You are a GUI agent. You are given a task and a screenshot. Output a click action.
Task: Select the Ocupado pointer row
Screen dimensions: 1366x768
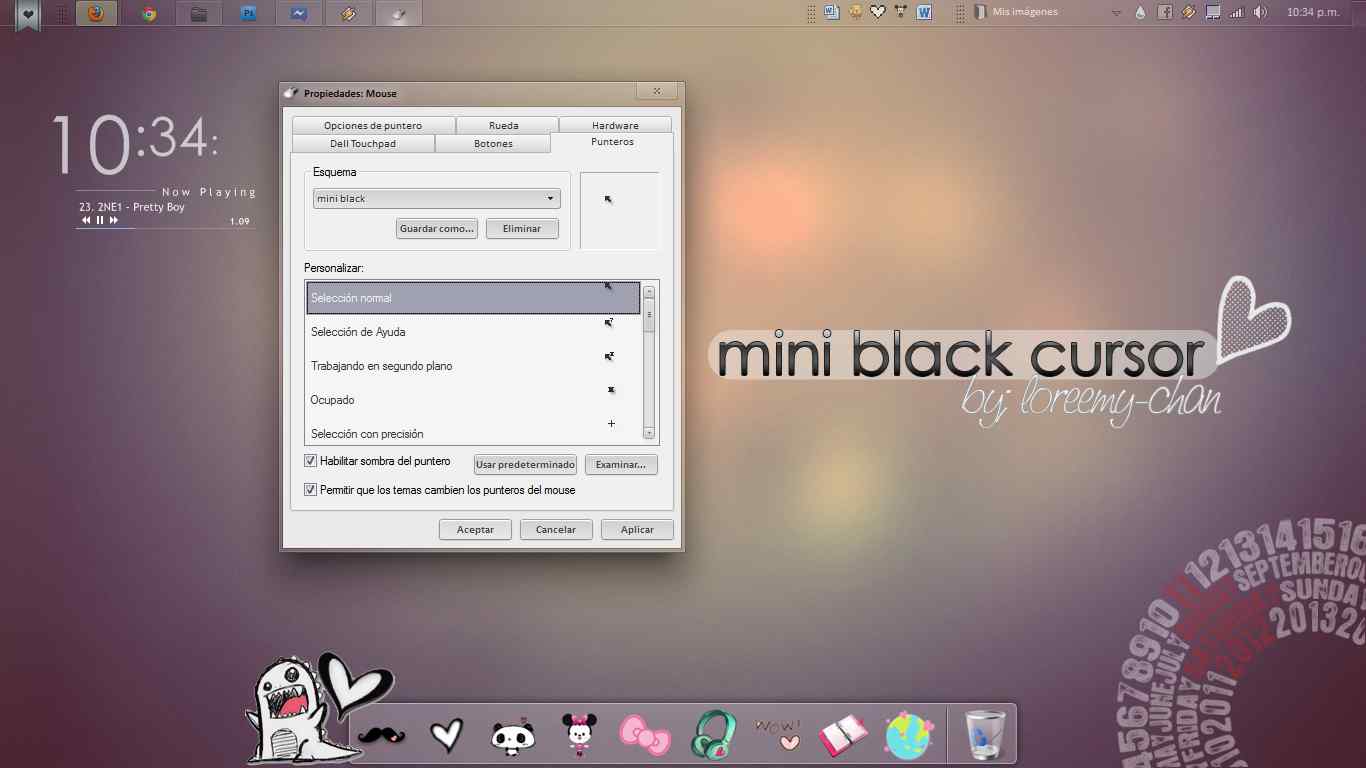click(x=473, y=400)
